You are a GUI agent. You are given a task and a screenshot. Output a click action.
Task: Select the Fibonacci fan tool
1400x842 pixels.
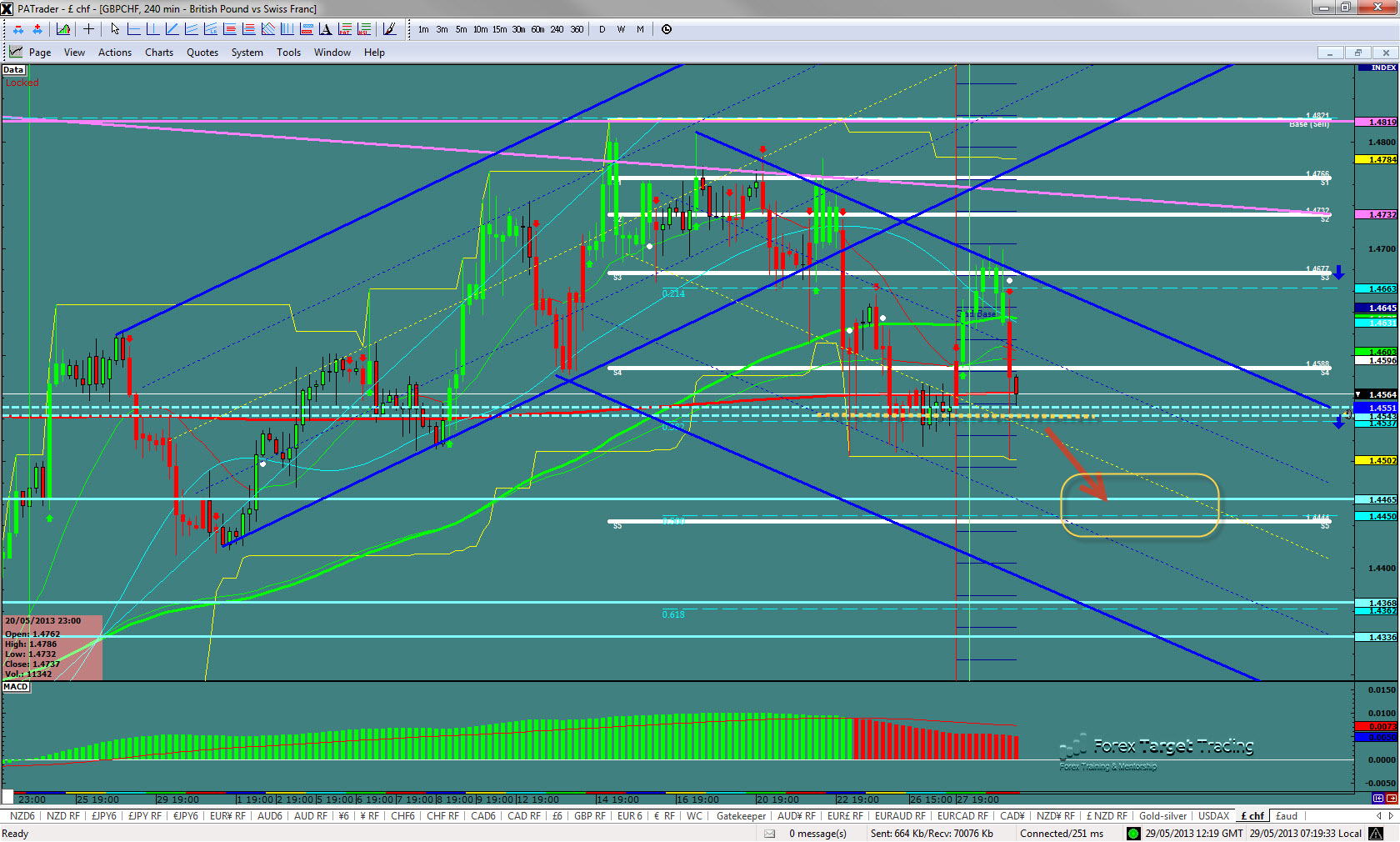click(268, 29)
